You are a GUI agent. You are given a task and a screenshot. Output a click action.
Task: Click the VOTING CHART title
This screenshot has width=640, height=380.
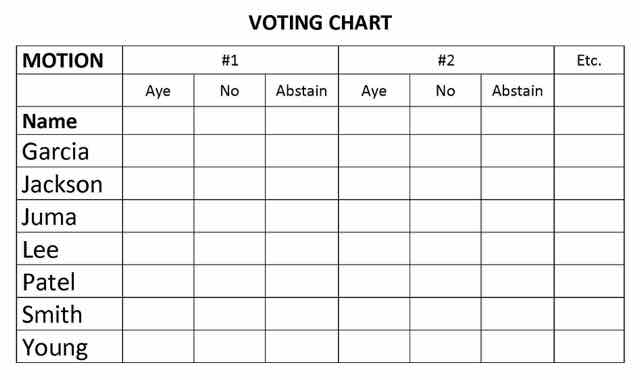pos(320,22)
